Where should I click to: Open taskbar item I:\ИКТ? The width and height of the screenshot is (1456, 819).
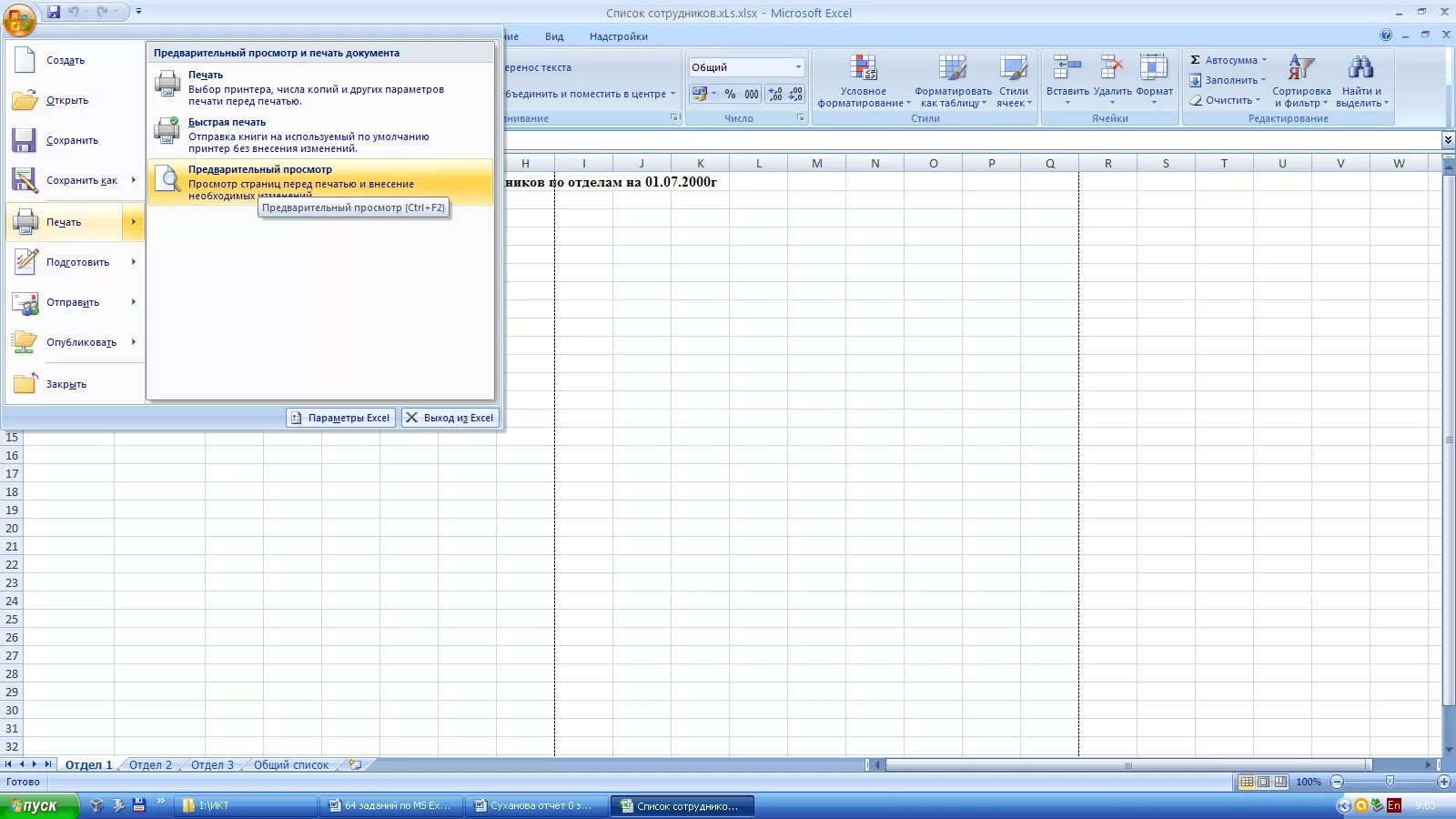246,805
